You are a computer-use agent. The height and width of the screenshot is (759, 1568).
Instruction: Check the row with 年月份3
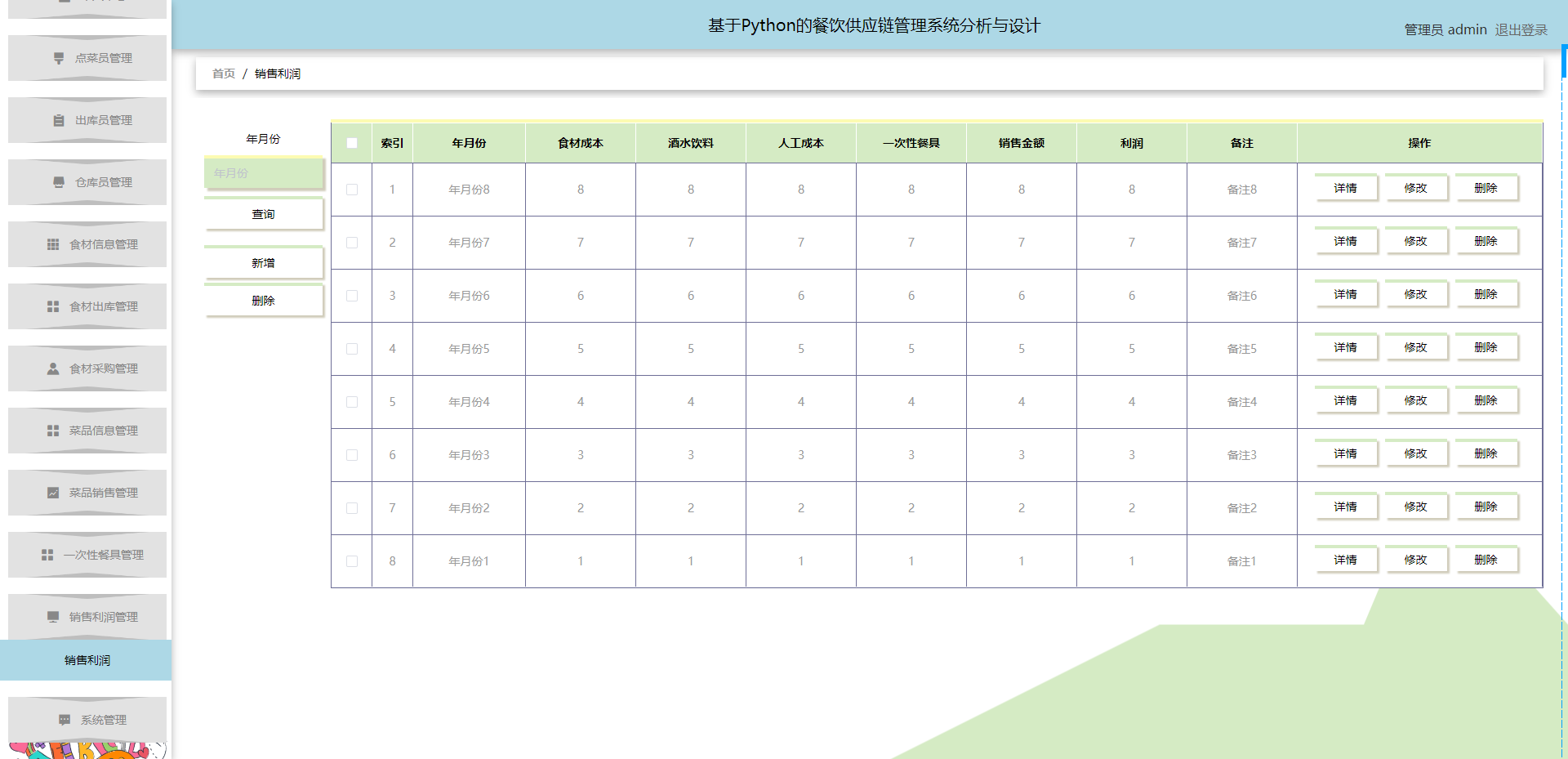point(352,455)
